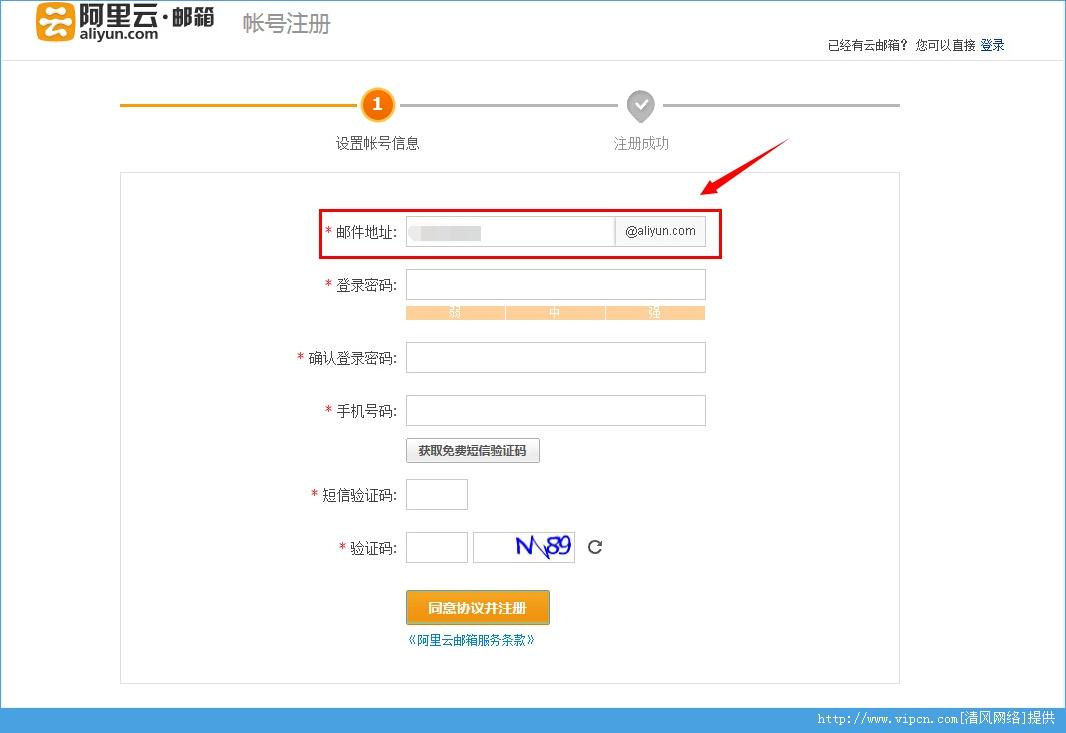Focus the 登录密码 password field
Screen dimensions: 1066x733
point(555,285)
